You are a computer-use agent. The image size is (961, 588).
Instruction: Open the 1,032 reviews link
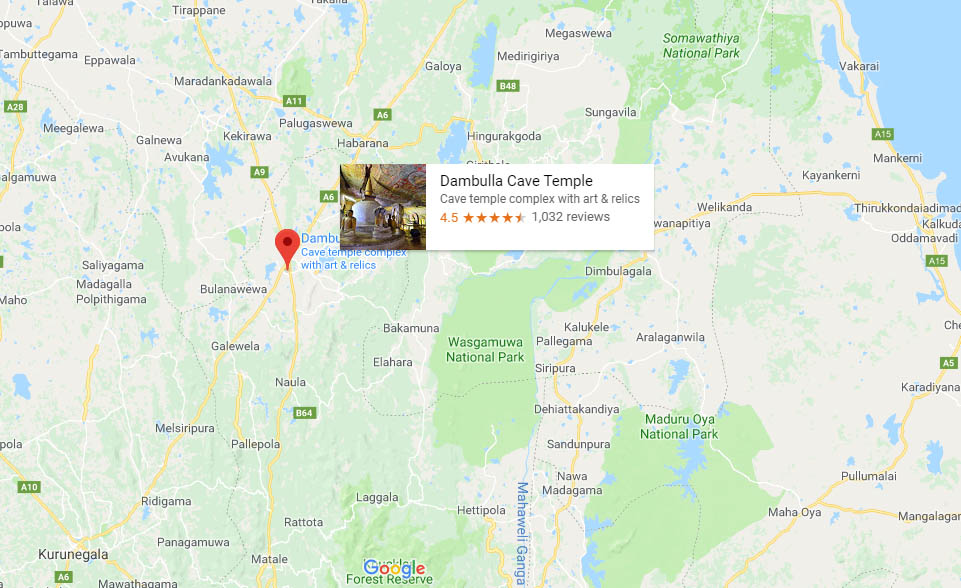(x=571, y=216)
